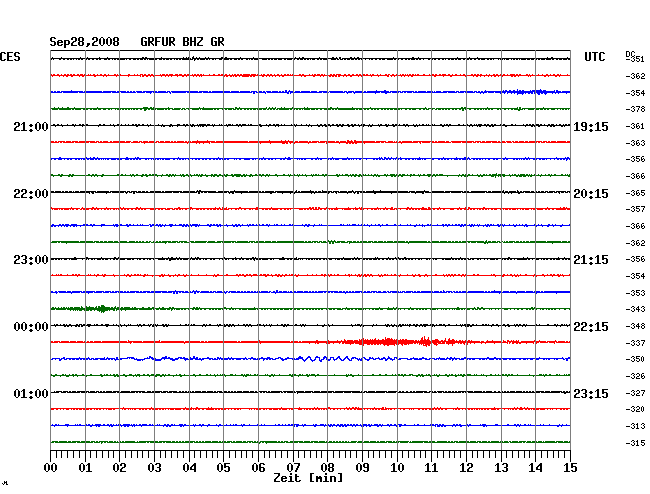The height and width of the screenshot is (494, 650).
Task: Click the 10 minute axis label
Action: (x=397, y=467)
